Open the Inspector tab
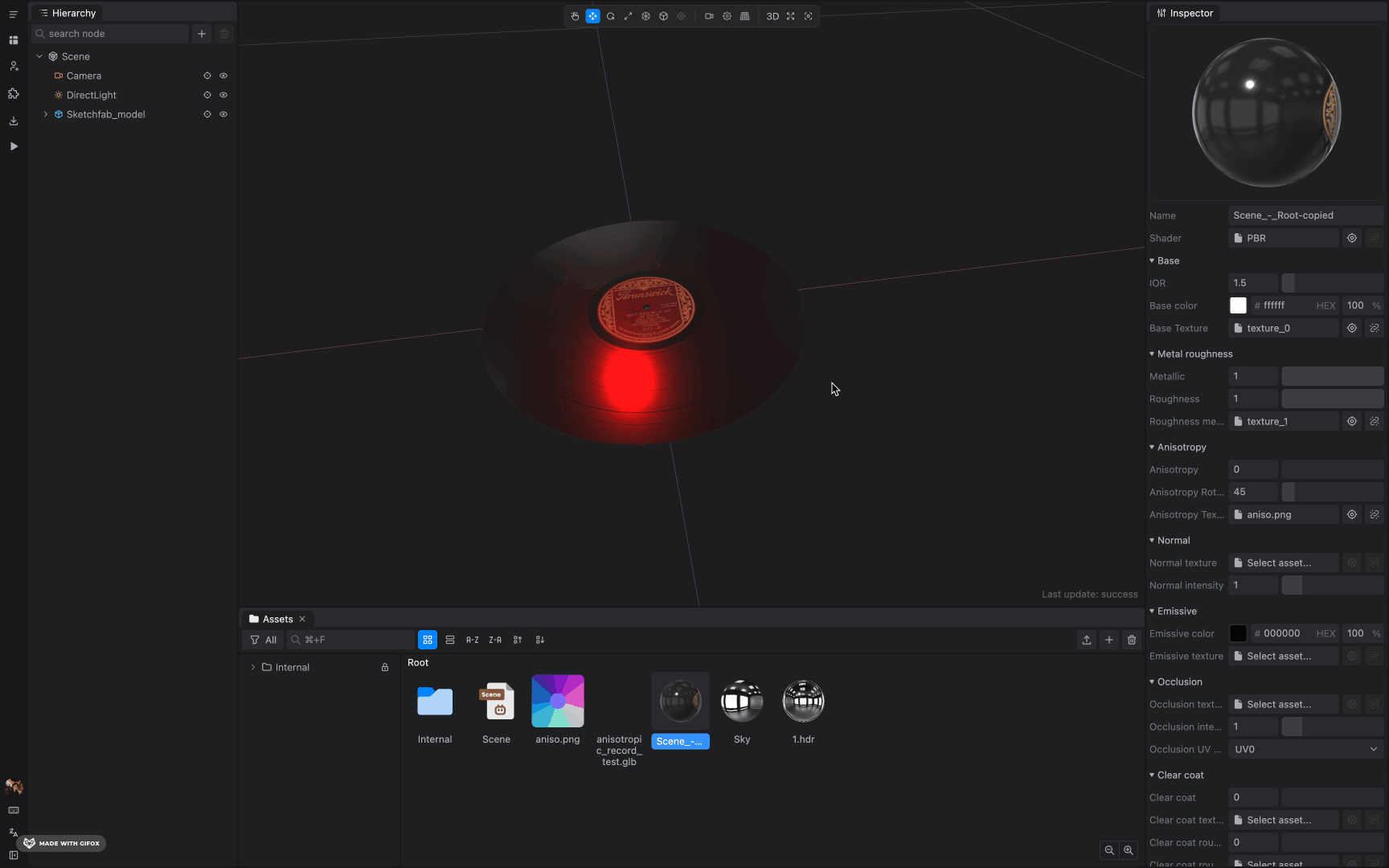This screenshot has height=868, width=1389. [x=1185, y=13]
